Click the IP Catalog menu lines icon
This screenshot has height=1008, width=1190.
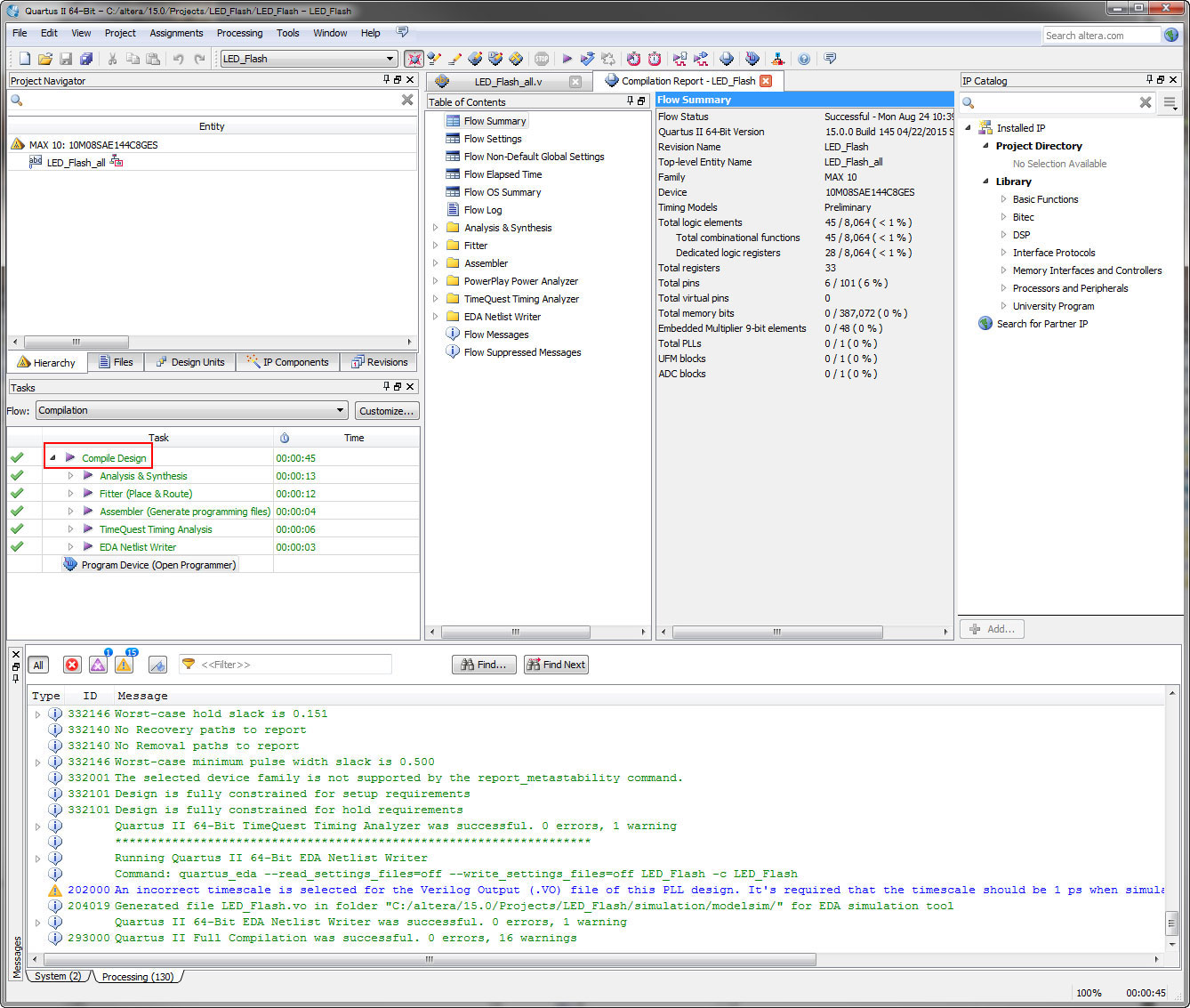(1170, 102)
